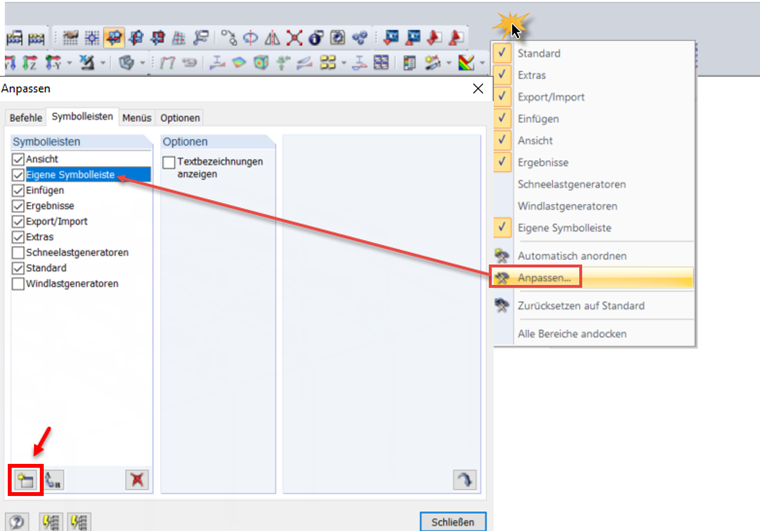The width and height of the screenshot is (760, 531).
Task: Click the rainbow surface results icon
Action: (x=239, y=62)
